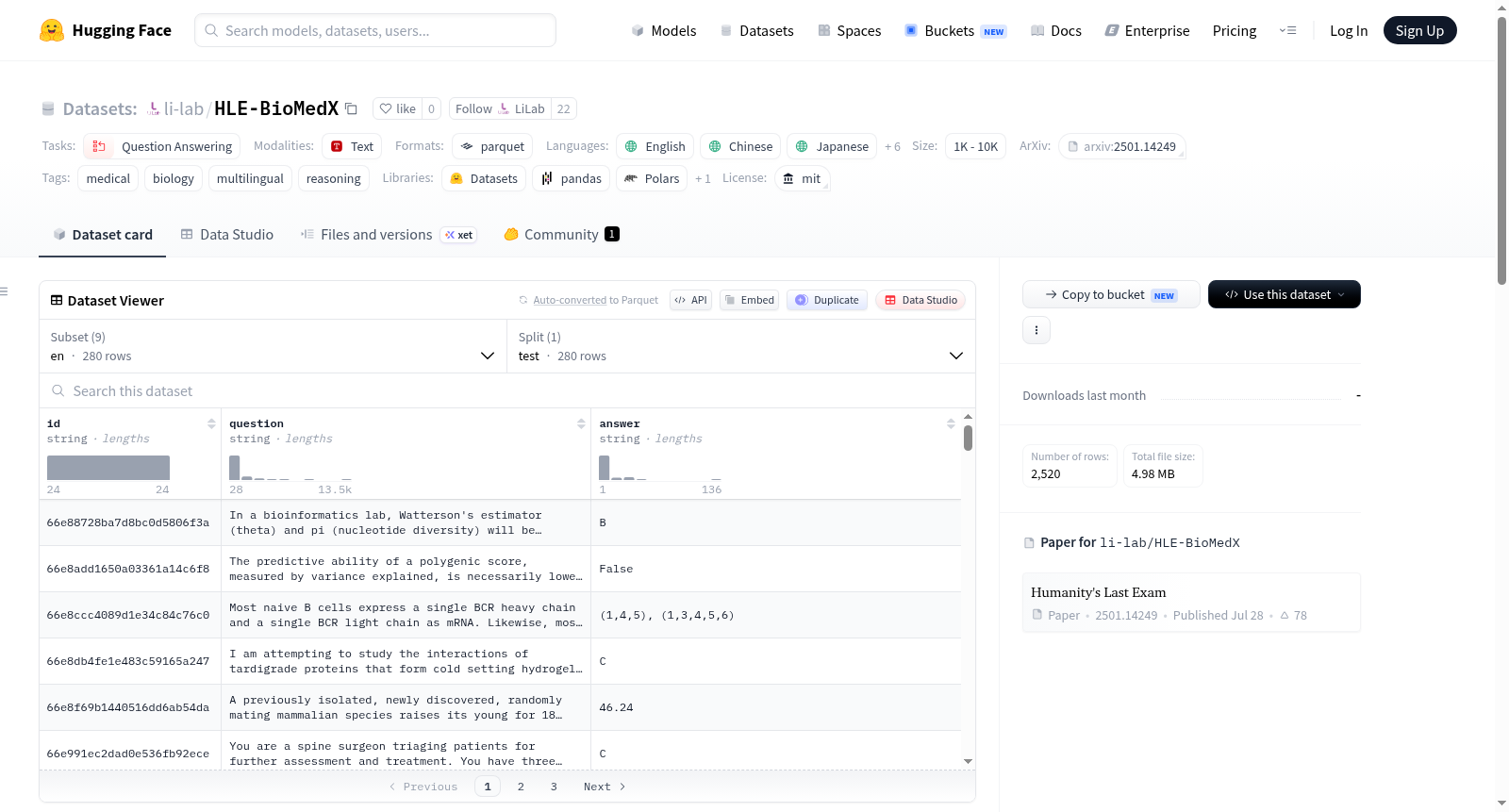Image resolution: width=1509 pixels, height=812 pixels.
Task: Click the LiLab organization avatar
Action: (504, 108)
